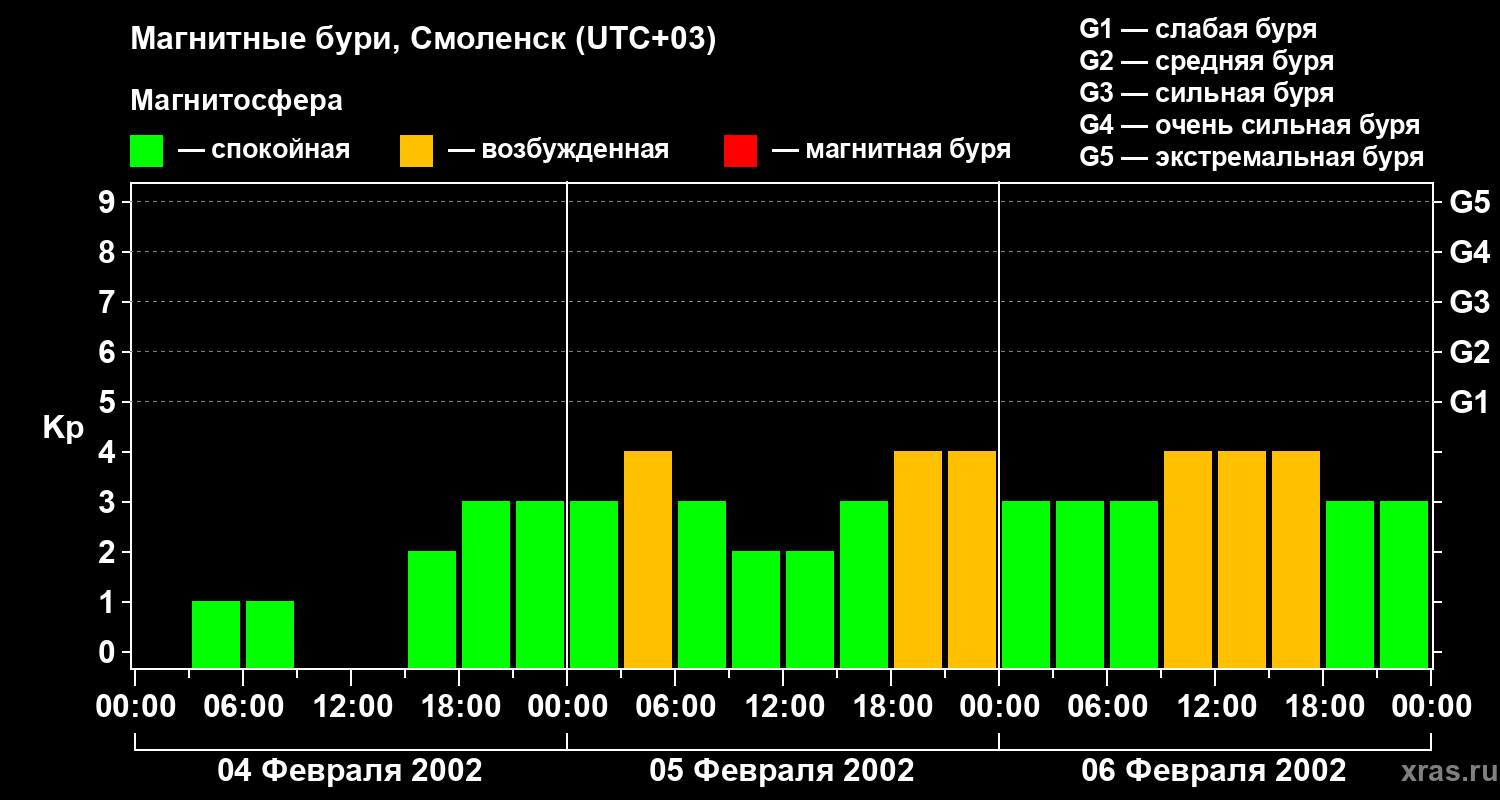Click the 'G1 — слабая буря' legend entry
The image size is (1500, 800).
click(1198, 29)
